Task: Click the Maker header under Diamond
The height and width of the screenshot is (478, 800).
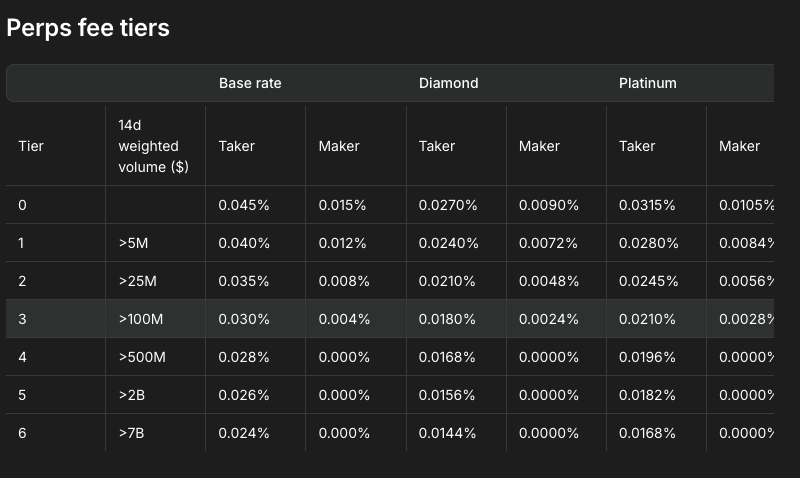Action: [x=539, y=146]
